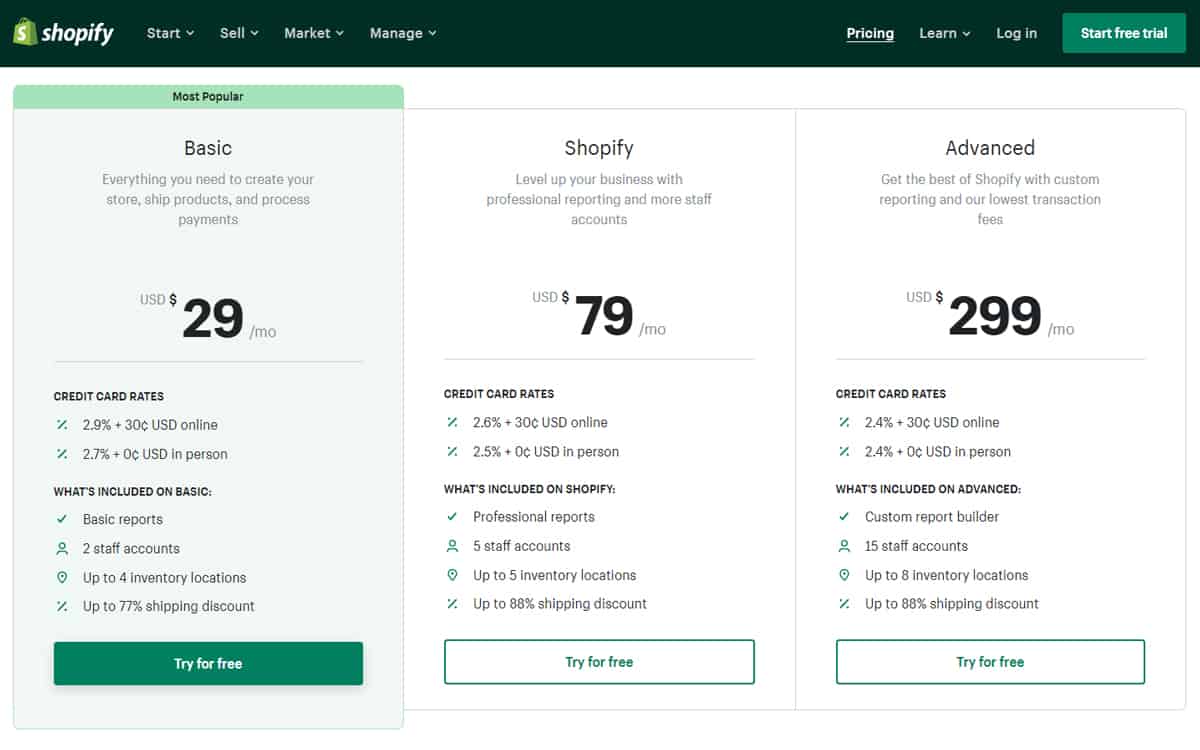Open the Learn dropdown

click(x=945, y=33)
